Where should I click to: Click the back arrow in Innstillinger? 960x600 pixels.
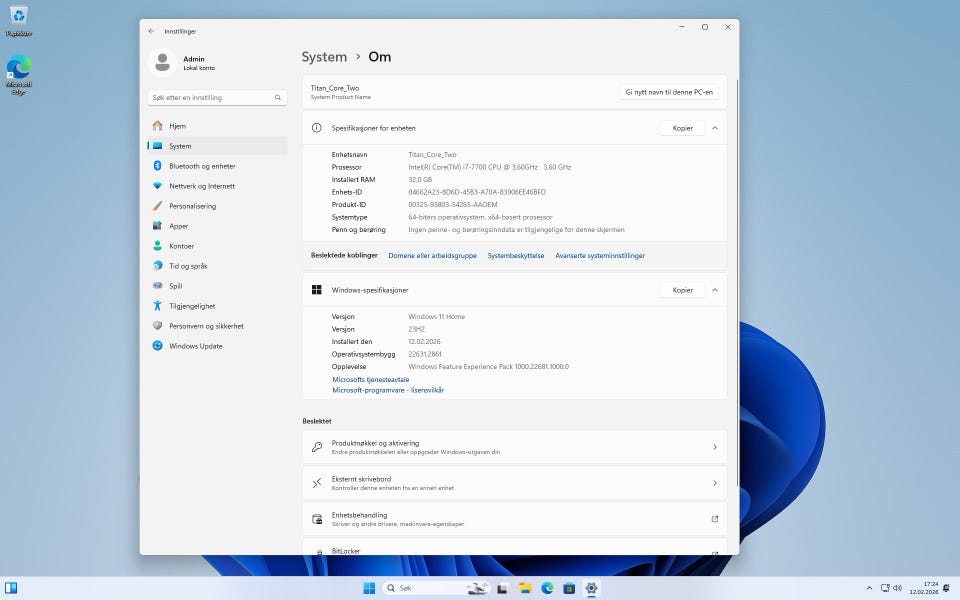click(x=151, y=31)
